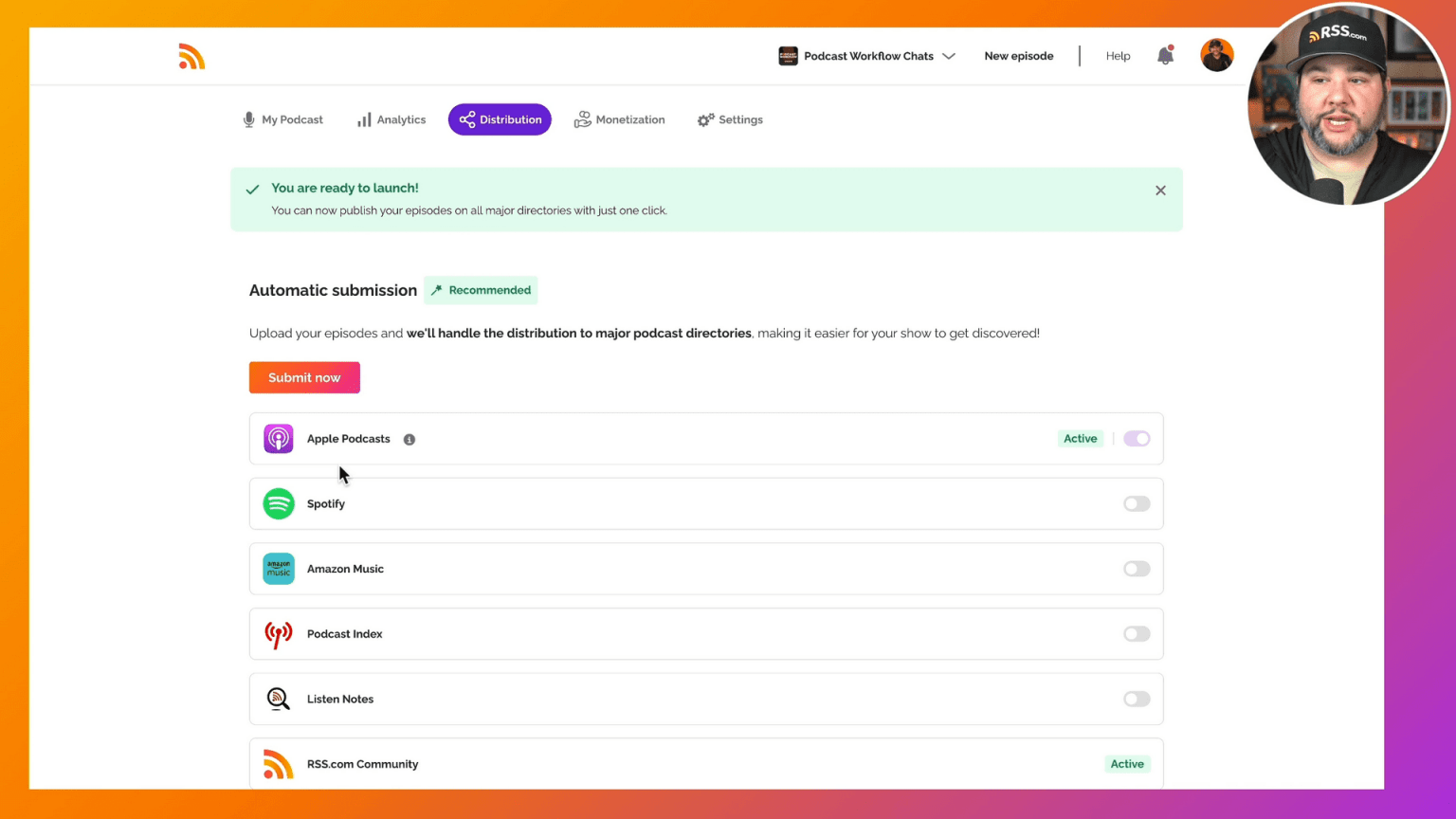Image resolution: width=1456 pixels, height=819 pixels.
Task: Expand the Podcast Workflow Chats dropdown
Action: pyautogui.click(x=949, y=56)
